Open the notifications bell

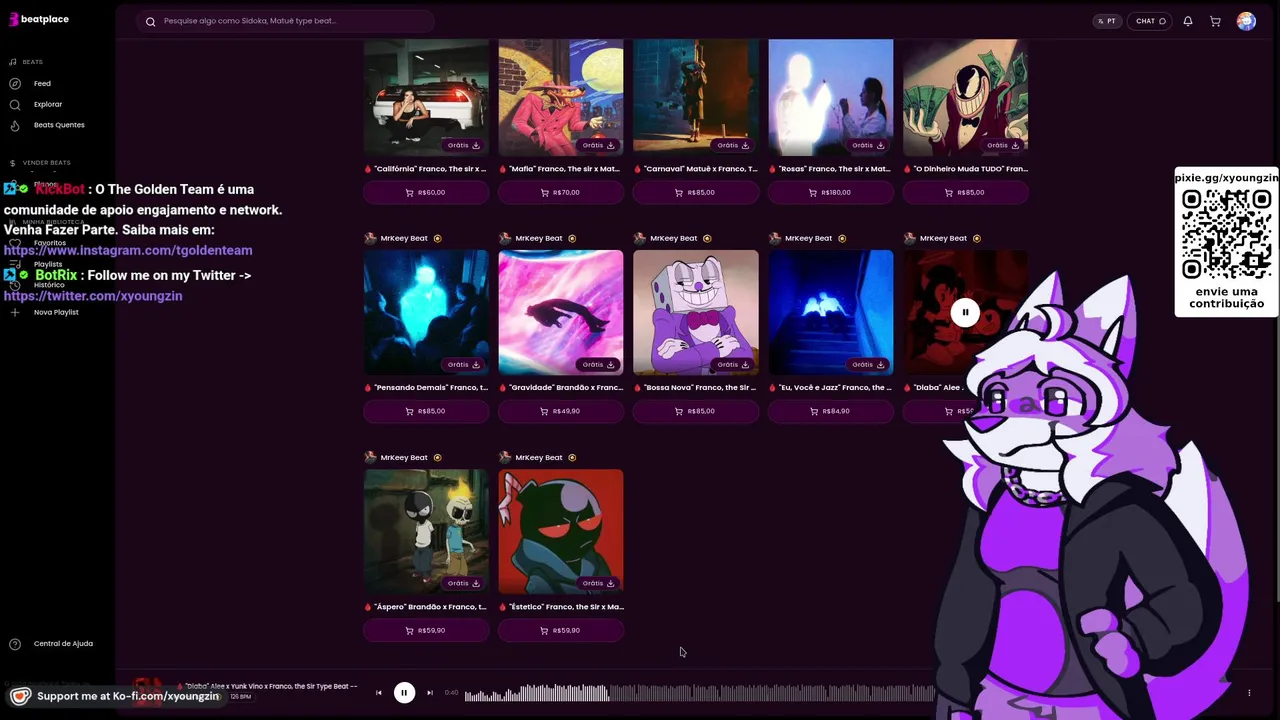click(1188, 21)
